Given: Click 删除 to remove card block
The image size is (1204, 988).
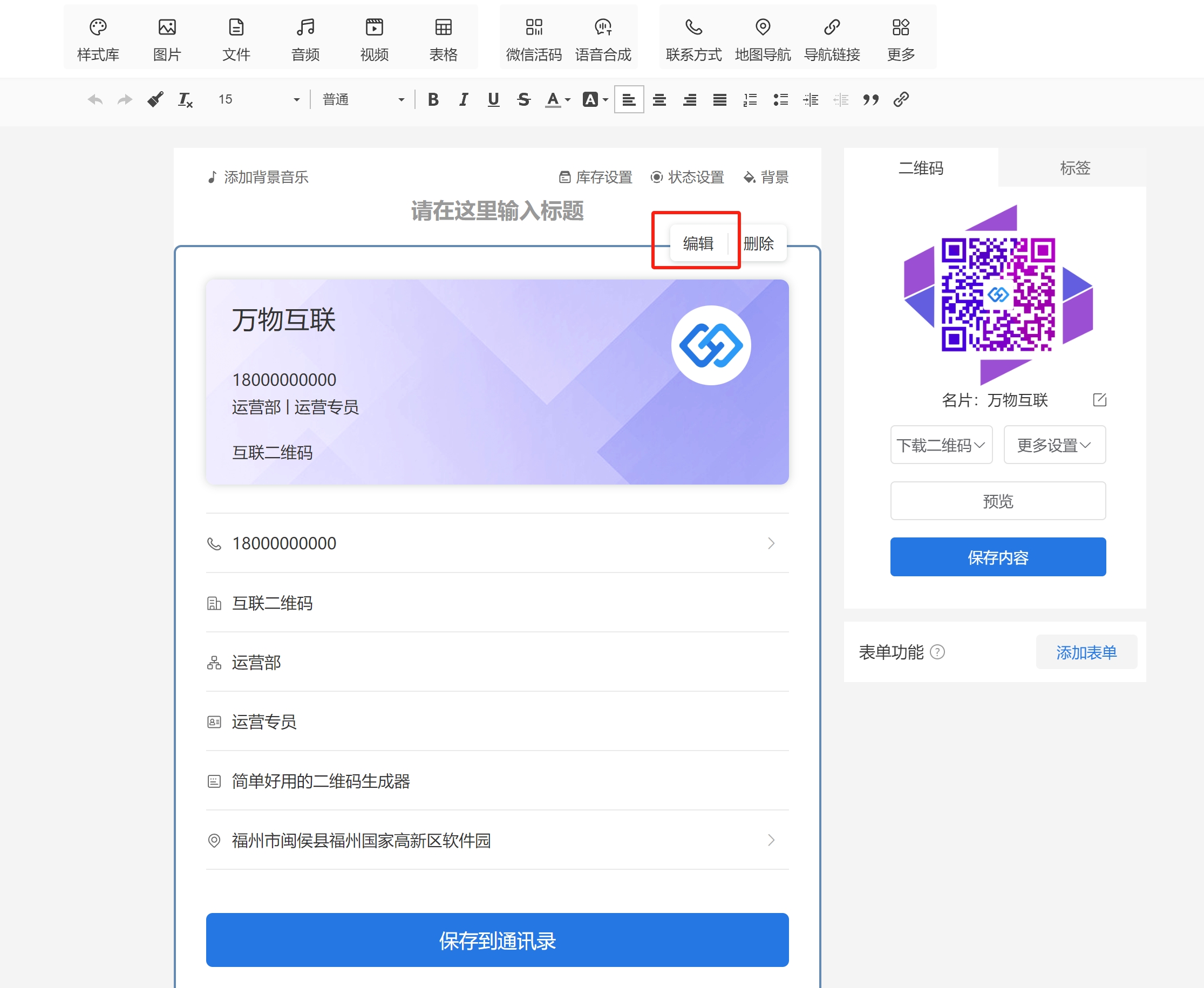Looking at the screenshot, I should 758,243.
